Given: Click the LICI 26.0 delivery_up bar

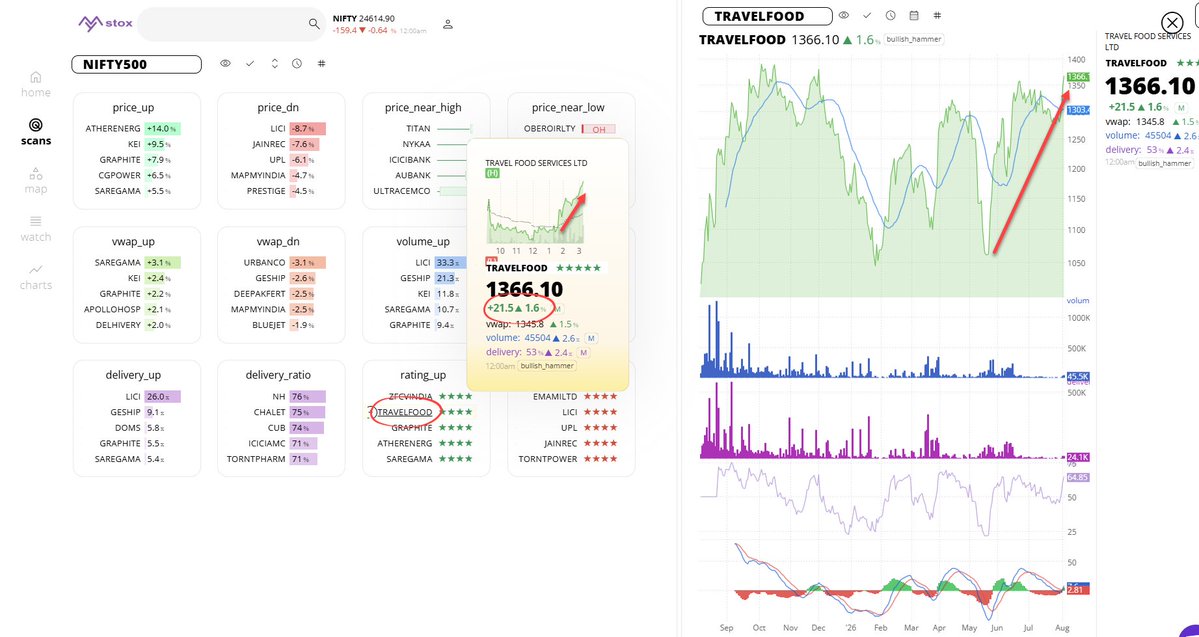Looking at the screenshot, I should tap(163, 396).
